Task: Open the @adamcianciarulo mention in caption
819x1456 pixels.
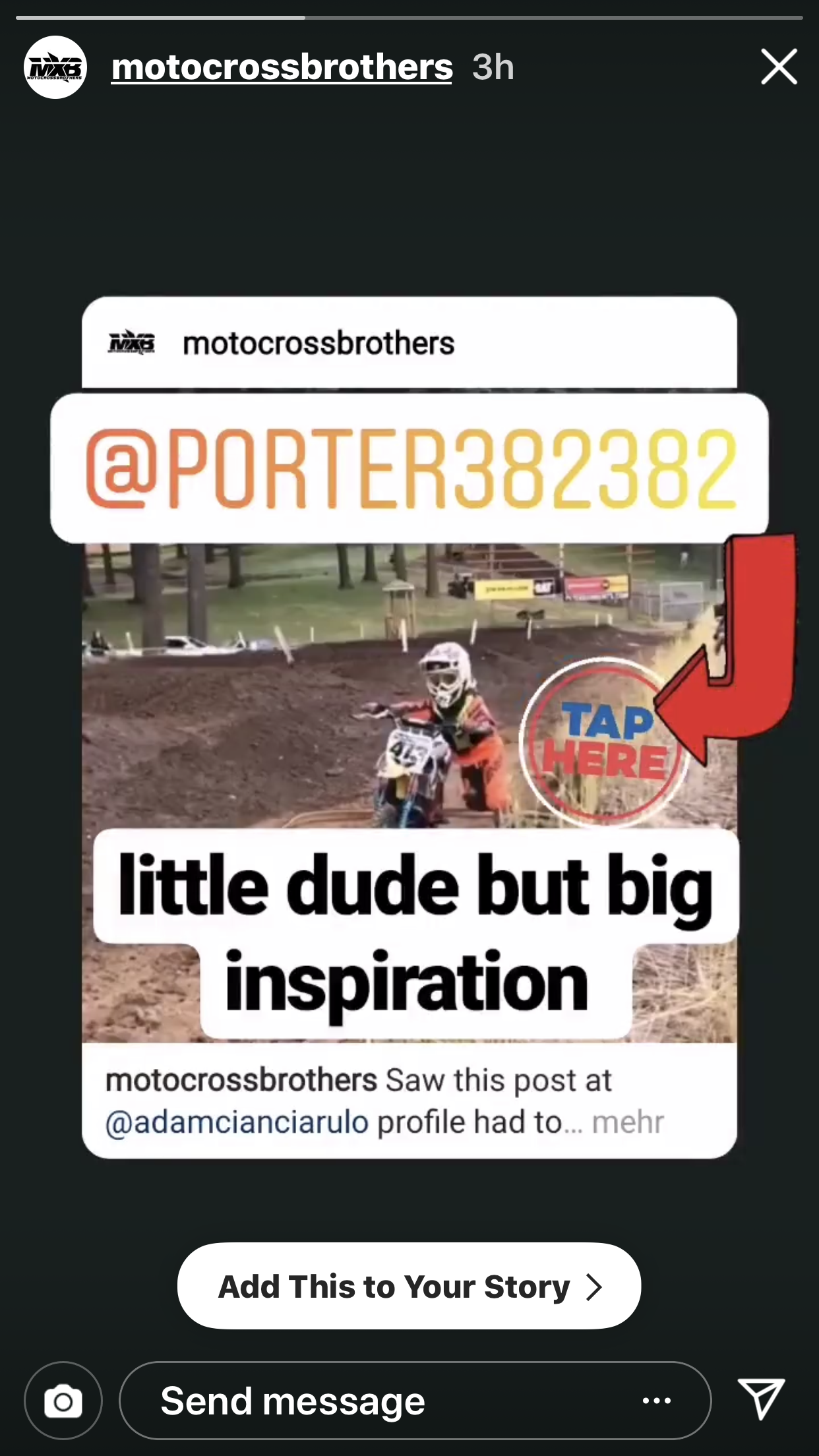Action: click(237, 1122)
